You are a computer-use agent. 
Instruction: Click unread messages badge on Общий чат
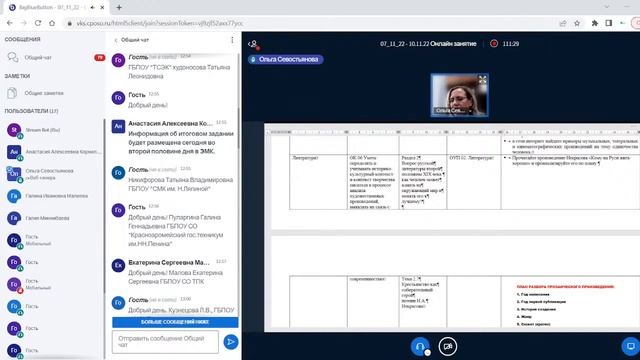(99, 58)
